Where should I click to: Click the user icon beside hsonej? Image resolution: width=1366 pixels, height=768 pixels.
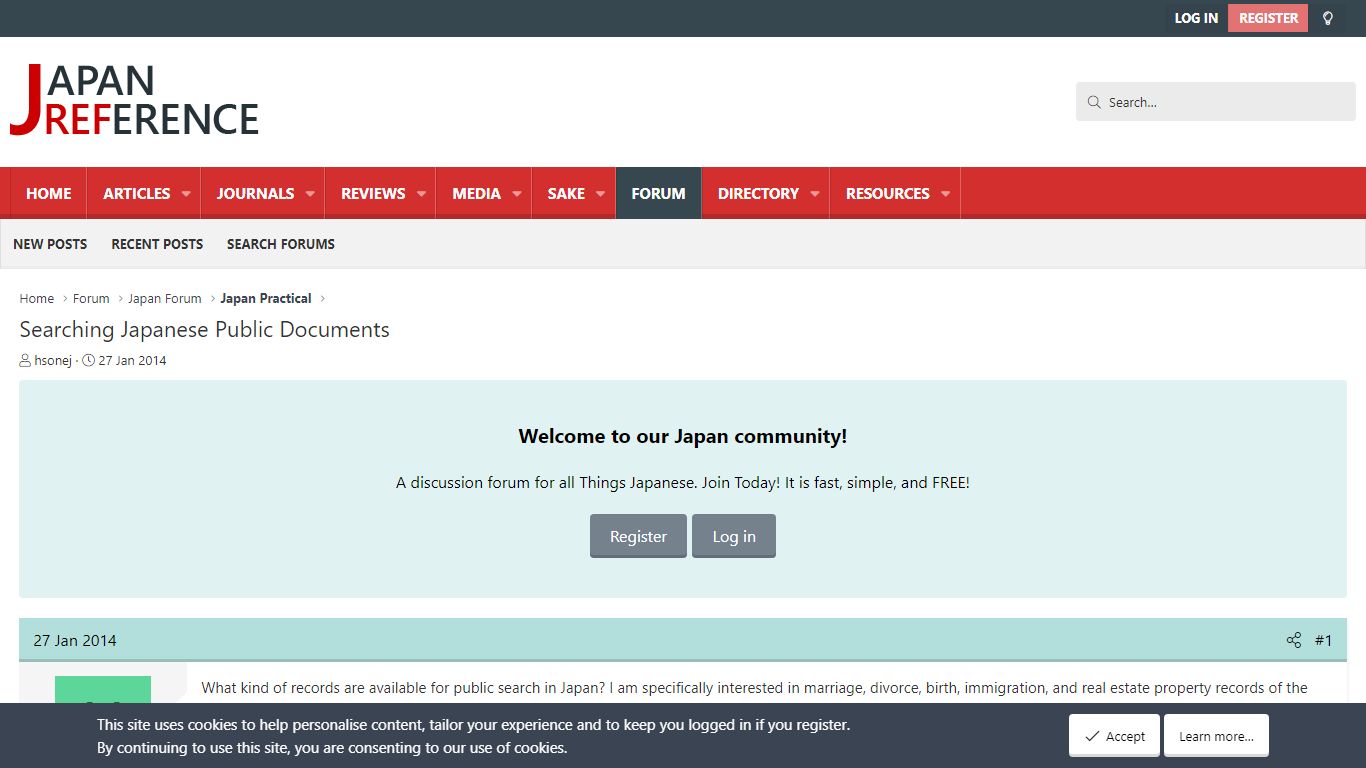coord(25,361)
